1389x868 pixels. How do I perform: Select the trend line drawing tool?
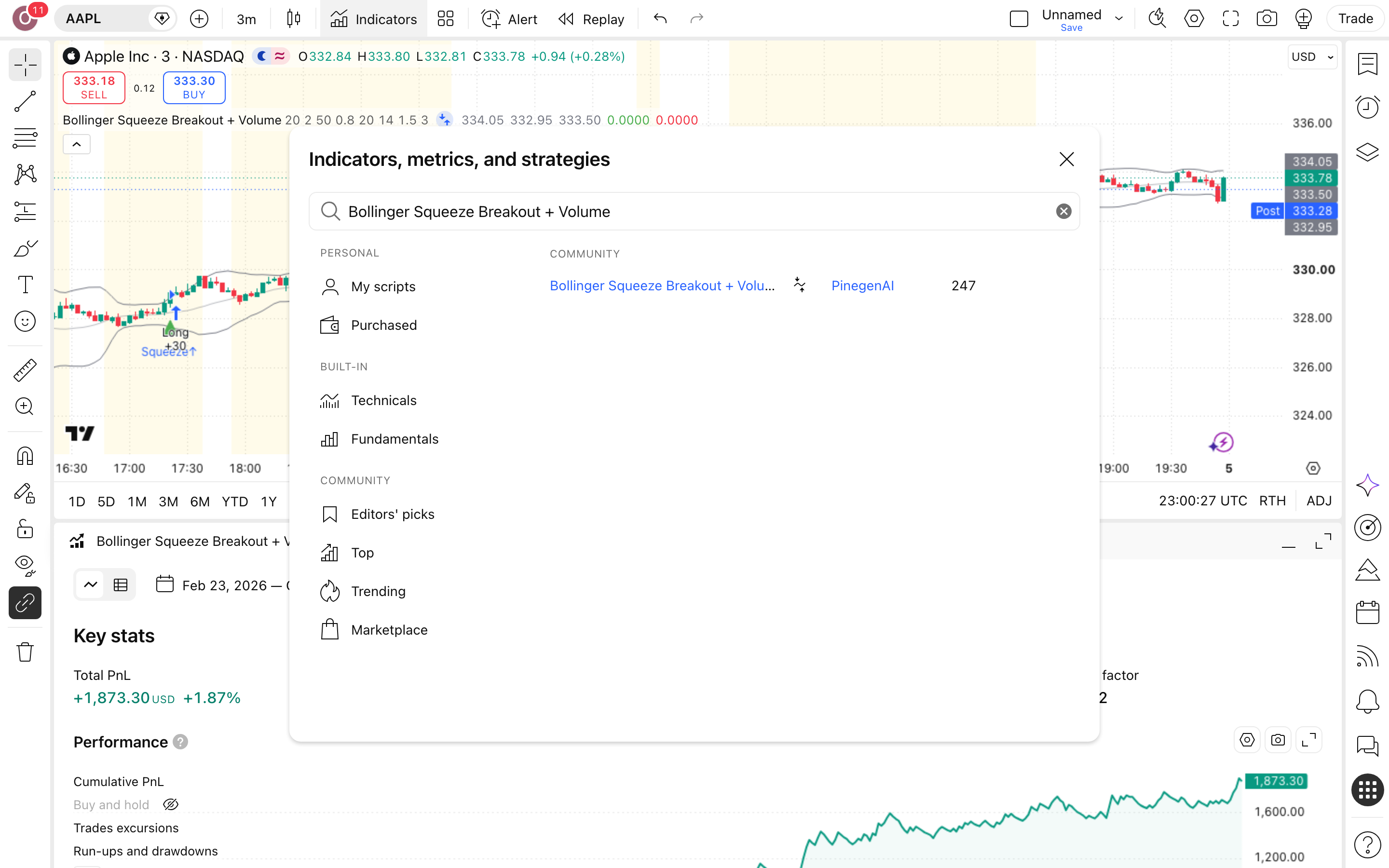[25, 101]
